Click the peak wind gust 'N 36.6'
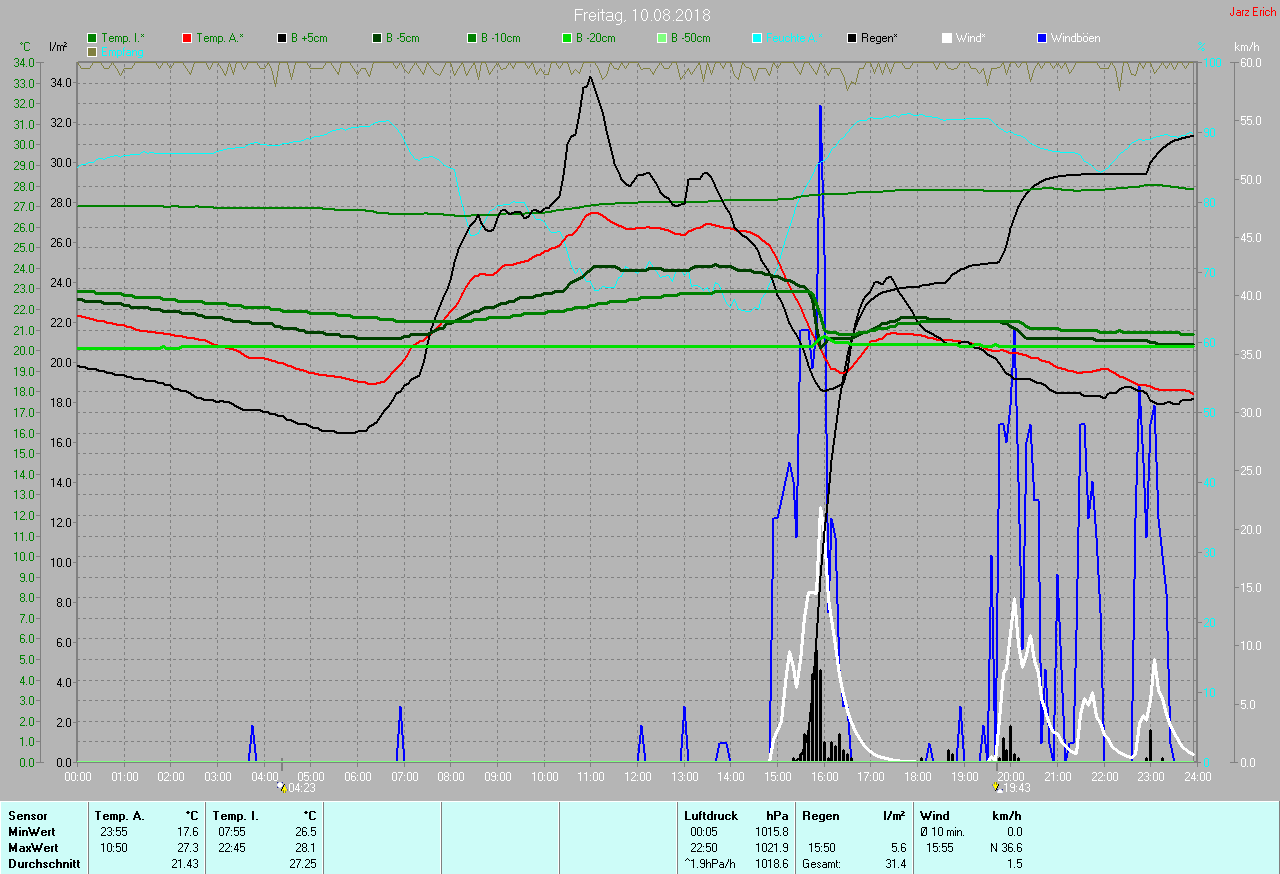1280x874 pixels. [1004, 848]
